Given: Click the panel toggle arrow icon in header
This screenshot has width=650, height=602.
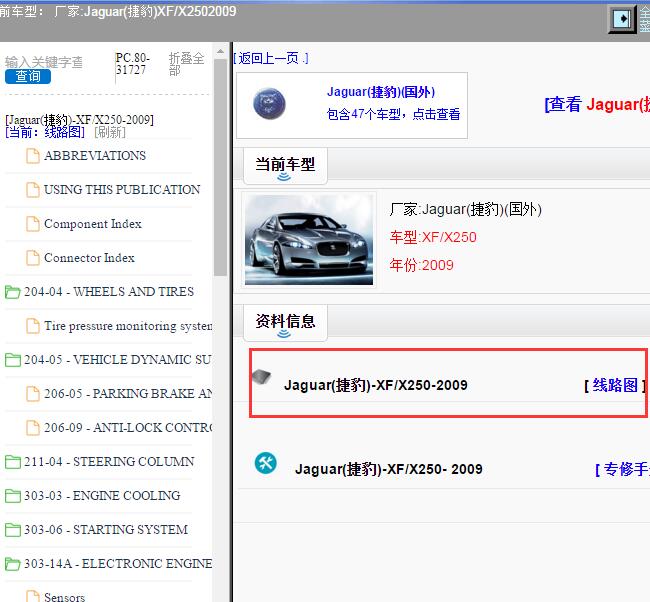Looking at the screenshot, I should [x=622, y=19].
